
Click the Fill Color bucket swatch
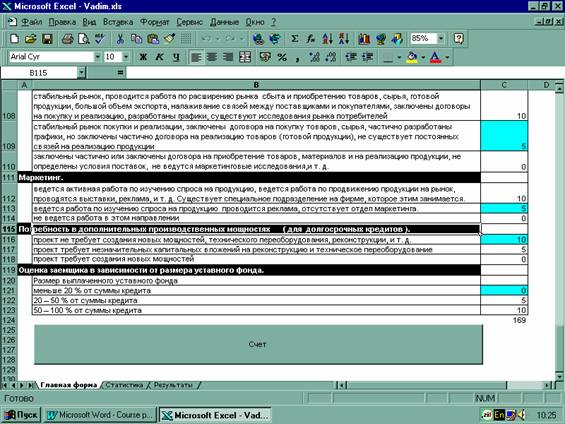(x=412, y=57)
